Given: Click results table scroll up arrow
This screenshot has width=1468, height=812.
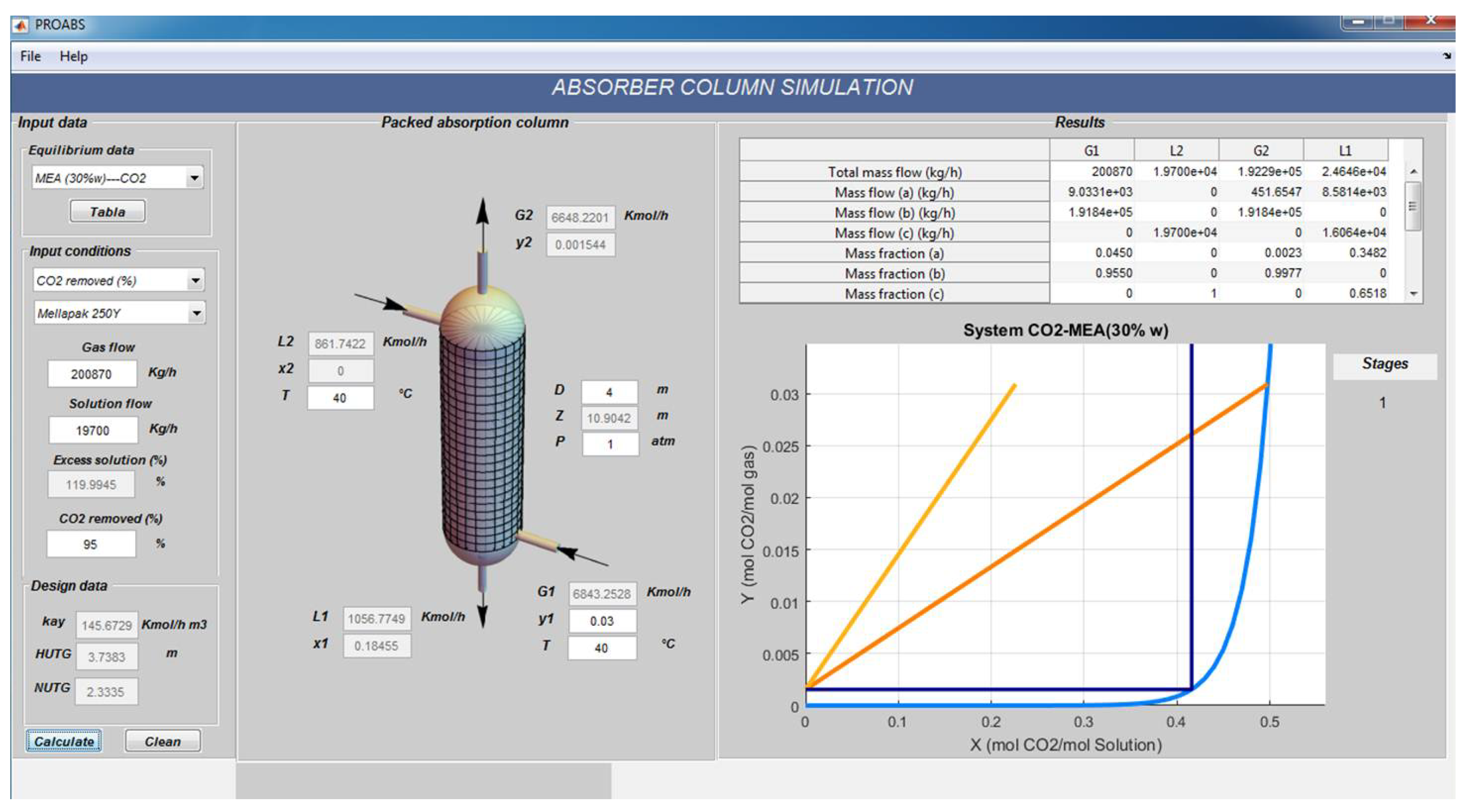Looking at the screenshot, I should pyautogui.click(x=1413, y=171).
